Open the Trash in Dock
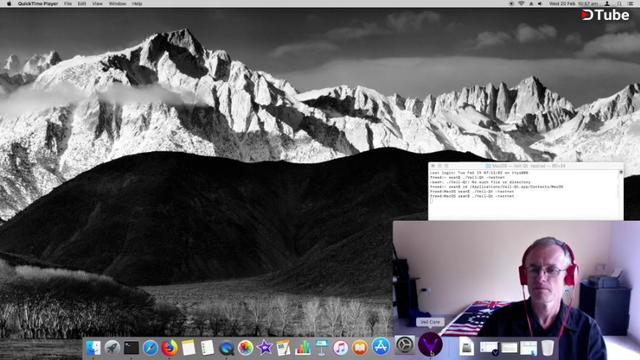Screen dimensions: 640x360 [547, 348]
